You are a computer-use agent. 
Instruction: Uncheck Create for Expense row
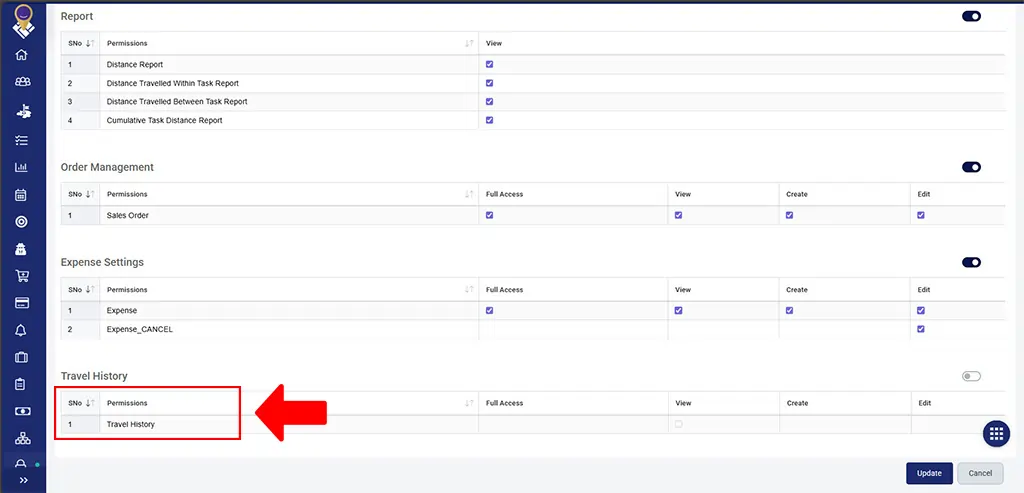click(x=790, y=310)
